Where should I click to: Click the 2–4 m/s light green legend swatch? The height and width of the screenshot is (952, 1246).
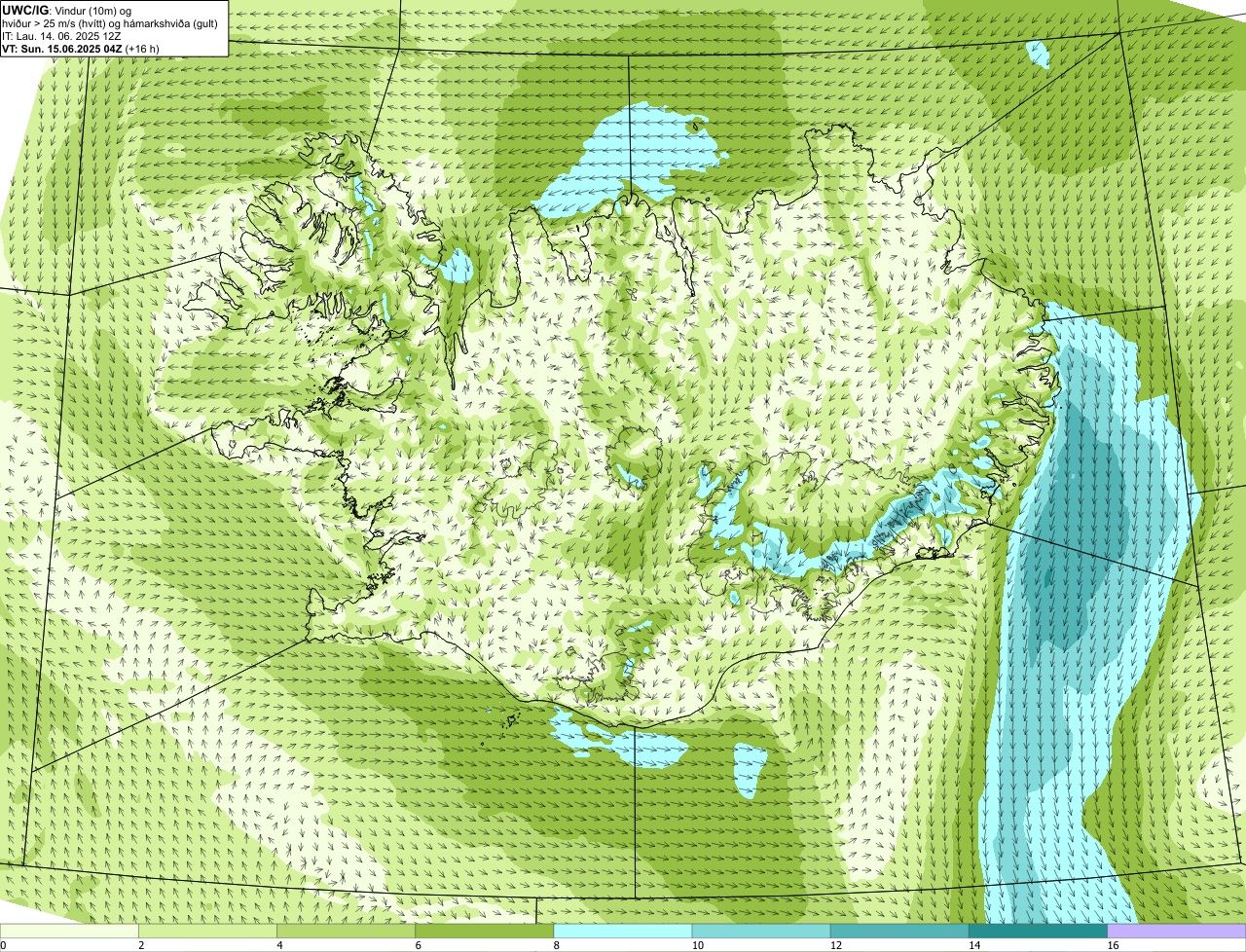coord(207,932)
